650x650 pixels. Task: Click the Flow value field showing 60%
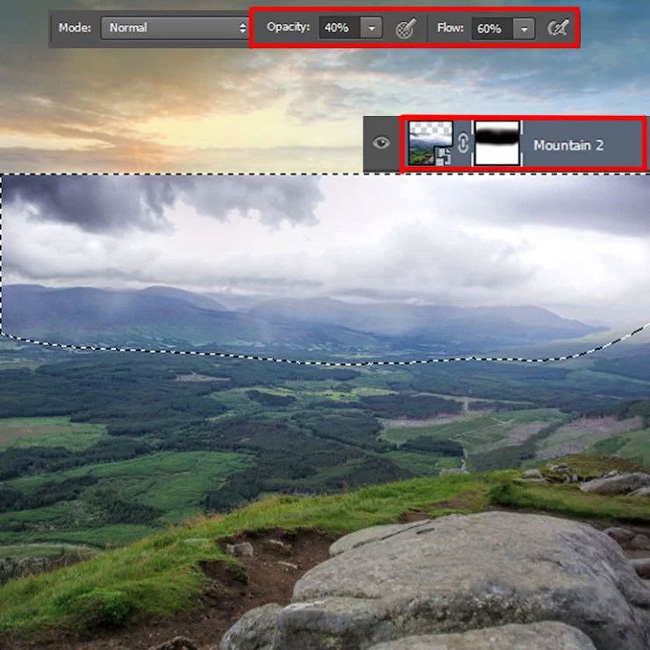(492, 29)
